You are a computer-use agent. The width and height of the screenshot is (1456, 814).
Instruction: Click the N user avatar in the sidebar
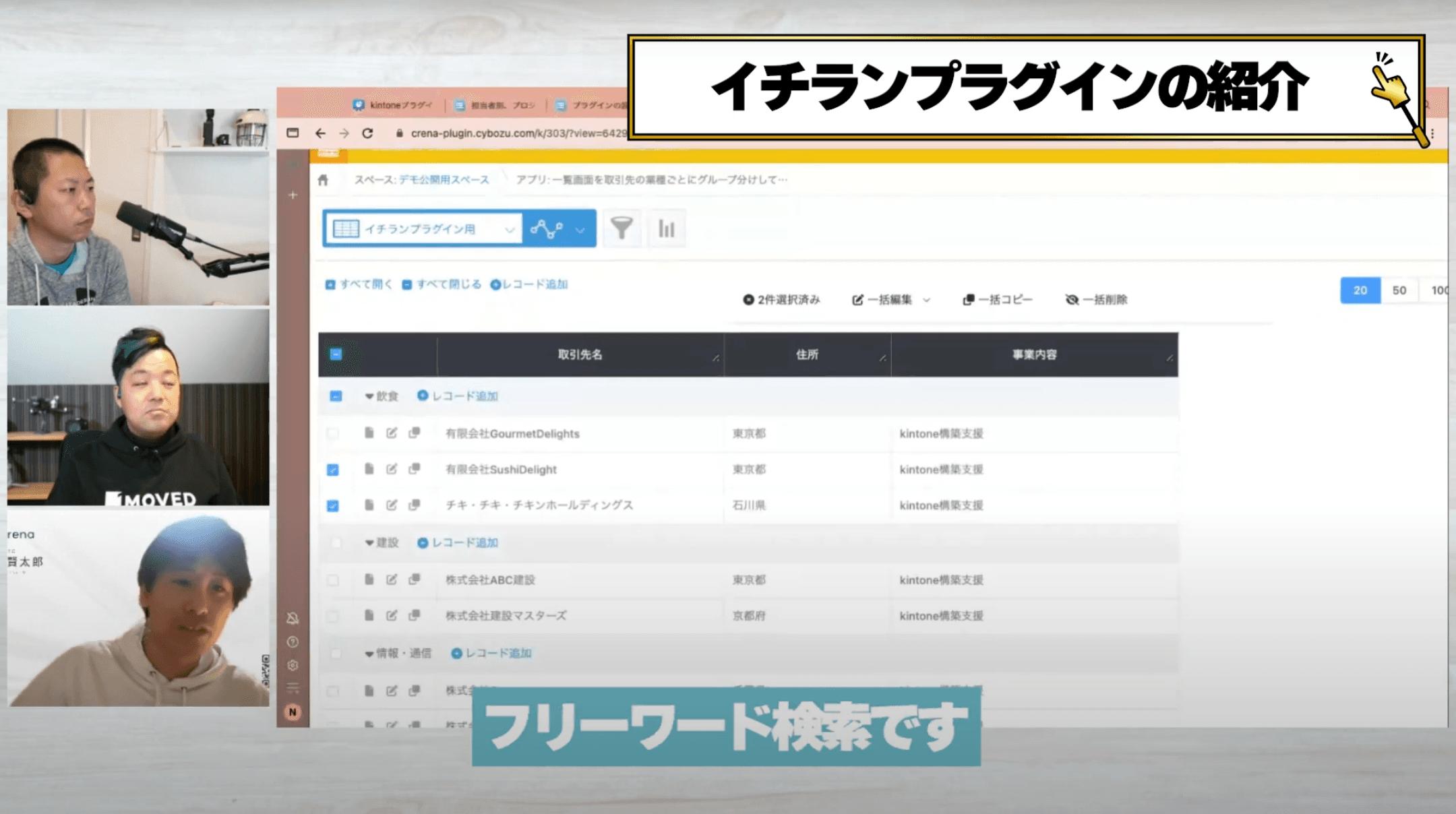coord(293,712)
